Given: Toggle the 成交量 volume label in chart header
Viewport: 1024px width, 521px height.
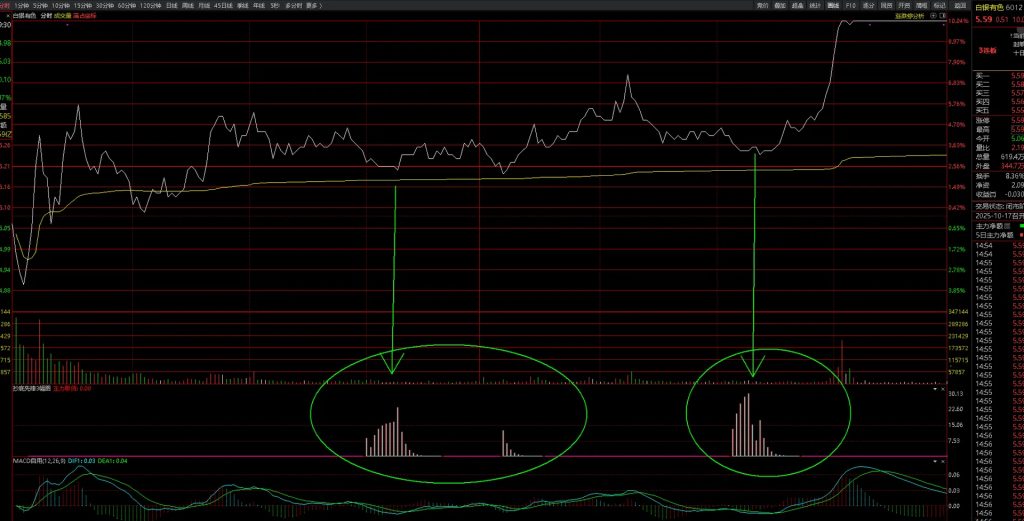Looking at the screenshot, I should [x=61, y=16].
